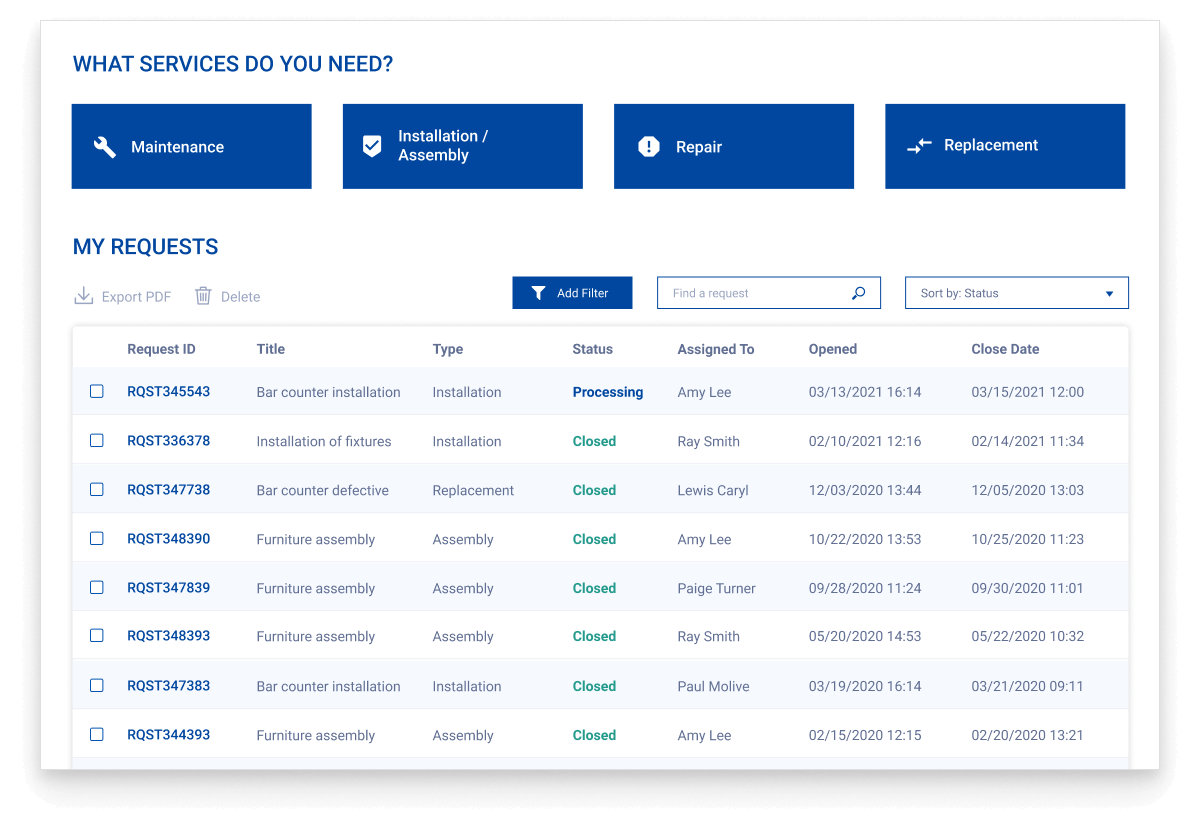The width and height of the screenshot is (1200, 830).
Task: Select the checkbox for RQST347738
Action: click(x=97, y=490)
